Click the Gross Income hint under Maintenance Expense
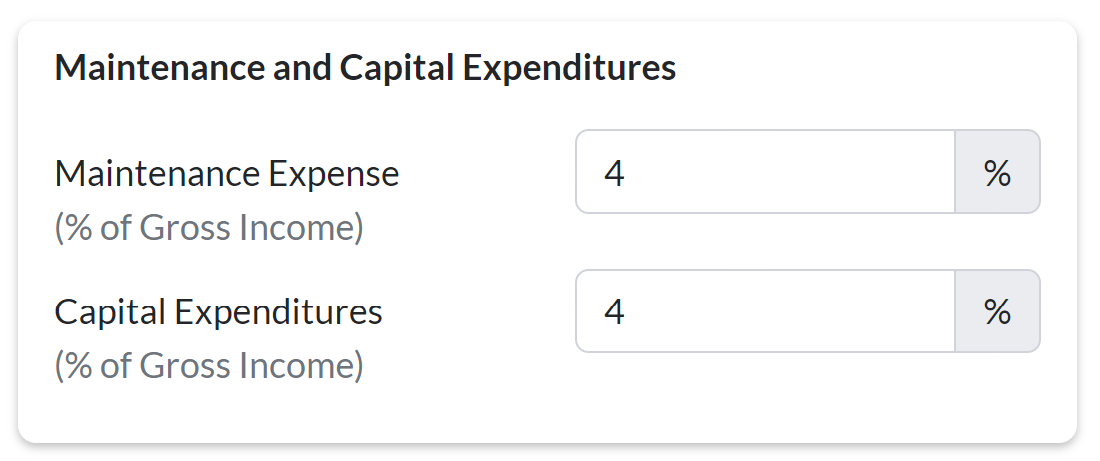This screenshot has width=1100, height=461. coord(209,229)
